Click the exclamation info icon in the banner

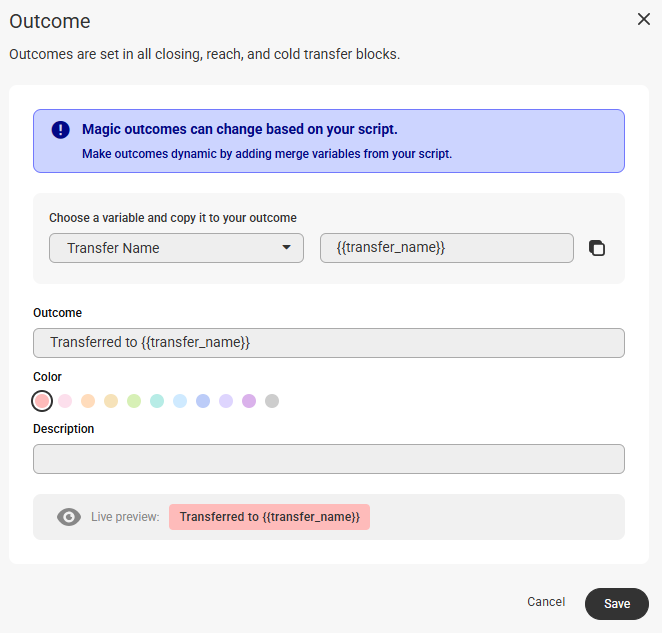(x=60, y=130)
